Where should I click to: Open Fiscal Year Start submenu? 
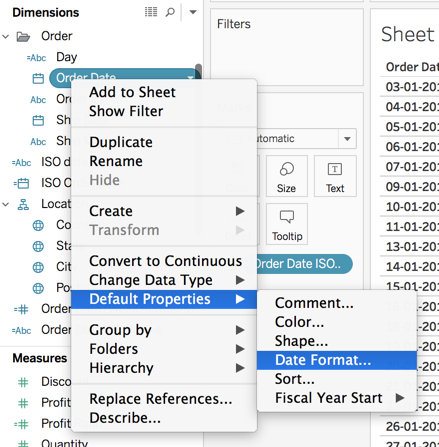point(337,398)
